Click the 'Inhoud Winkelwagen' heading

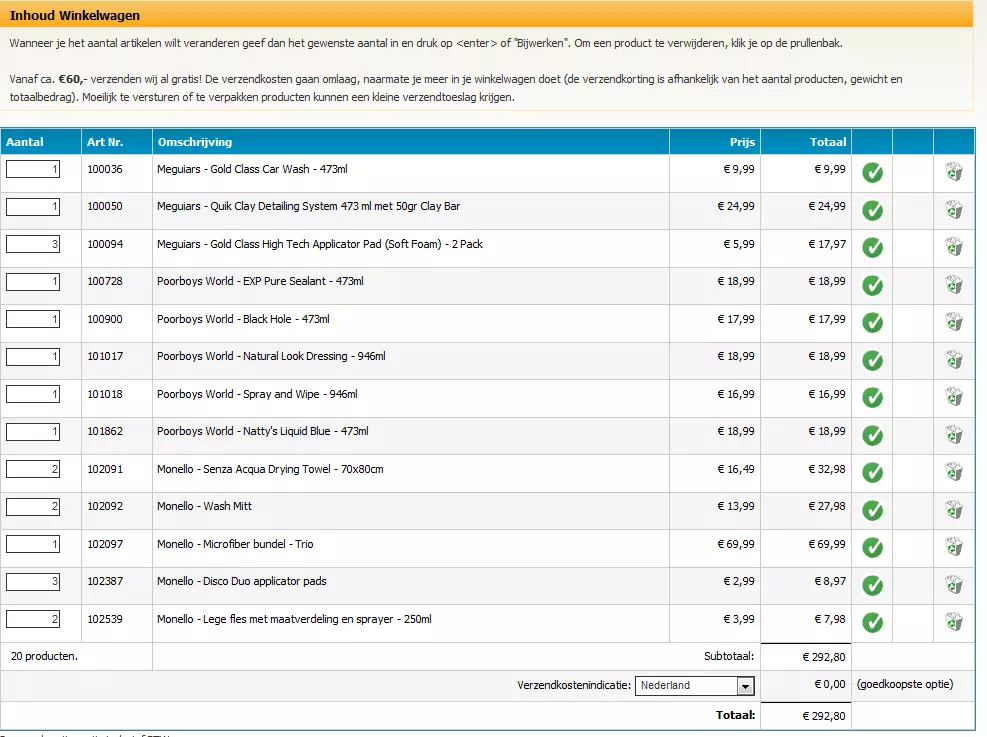[75, 15]
